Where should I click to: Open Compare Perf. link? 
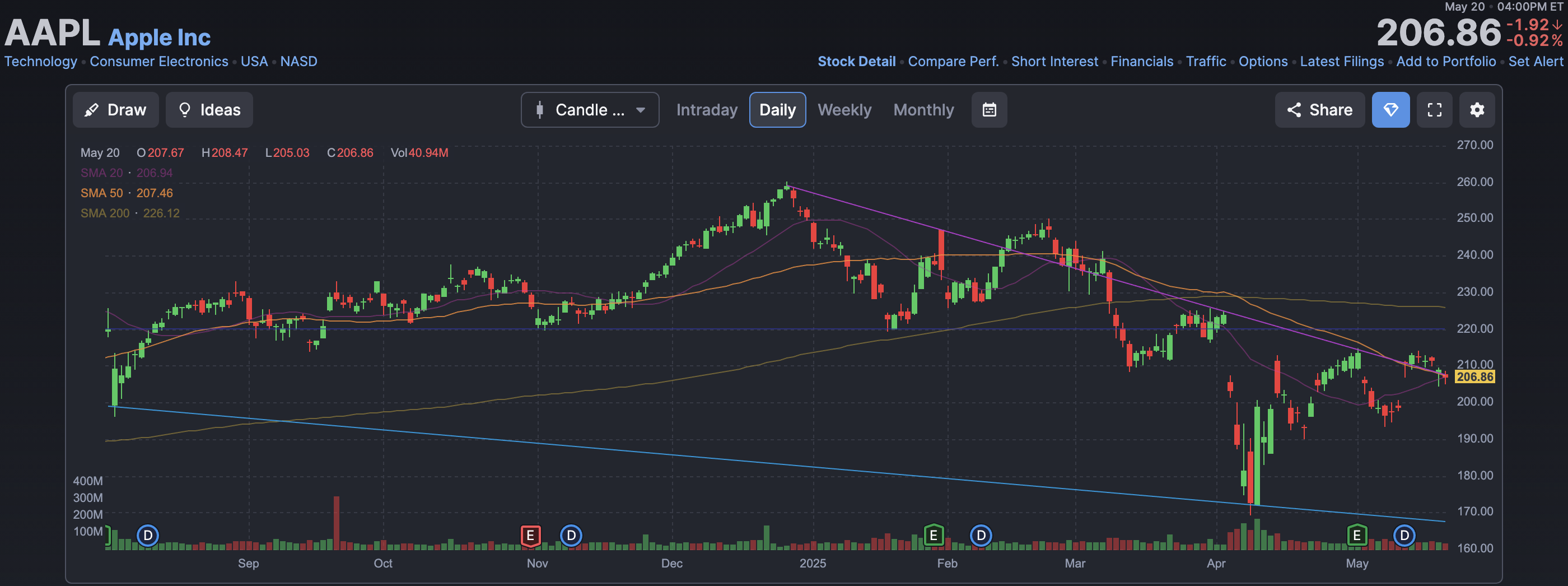pyautogui.click(x=953, y=62)
